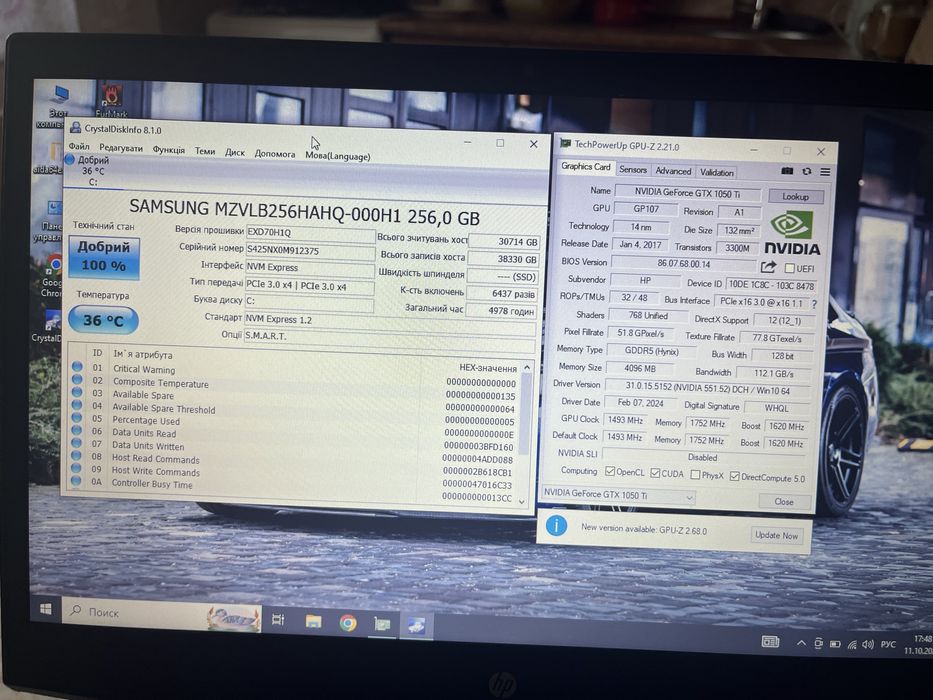
Task: Toggle the PhysX checkbox
Action: click(x=695, y=474)
